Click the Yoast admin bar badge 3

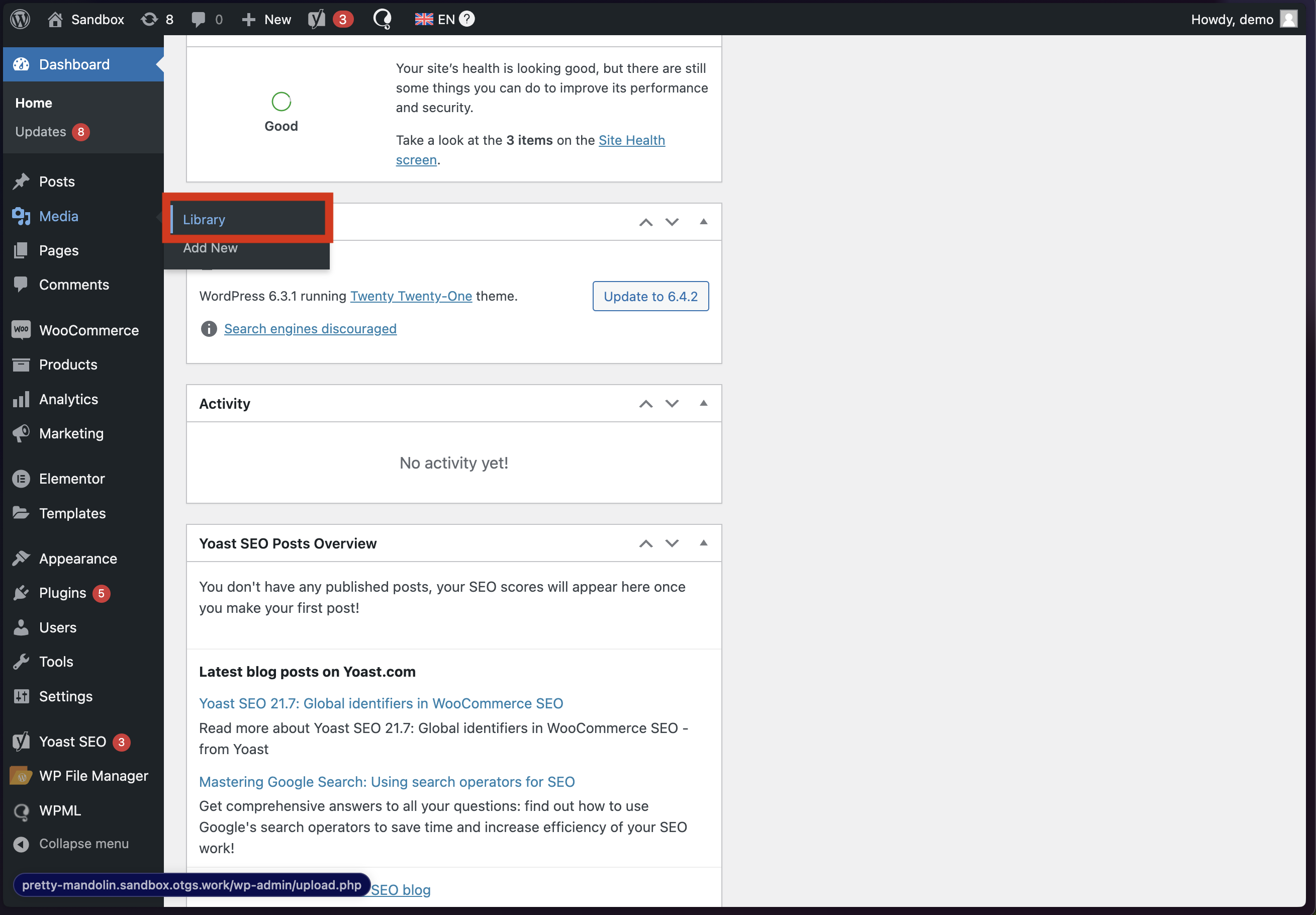[x=343, y=20]
